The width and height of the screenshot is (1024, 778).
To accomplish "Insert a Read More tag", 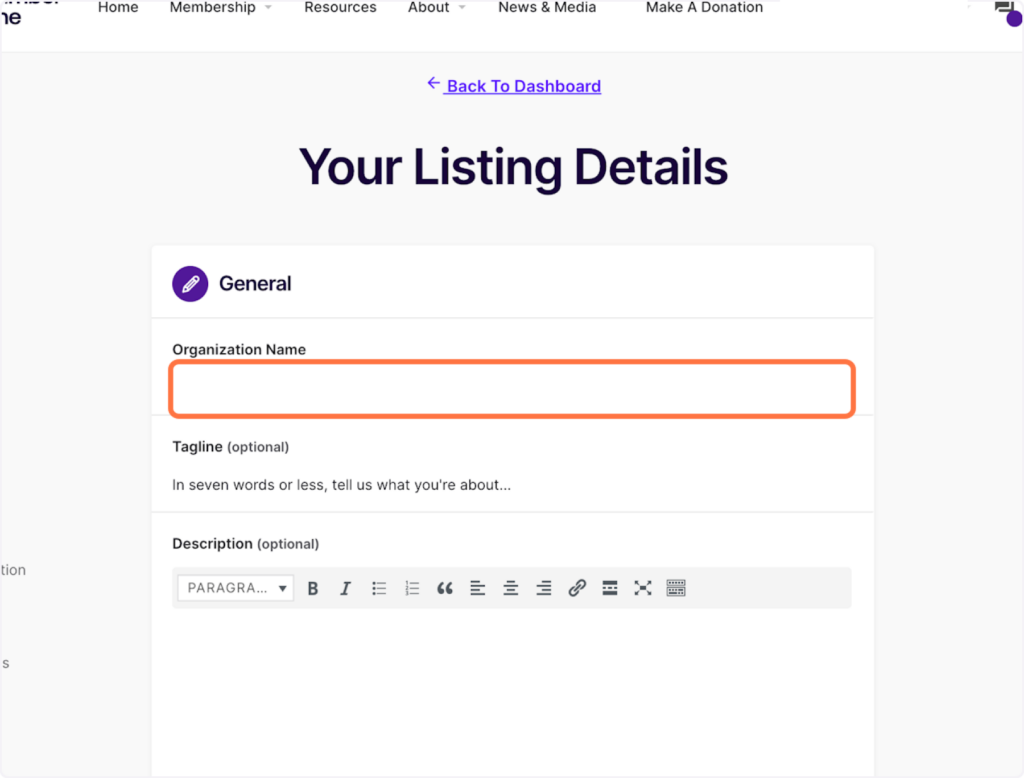I will coord(609,588).
